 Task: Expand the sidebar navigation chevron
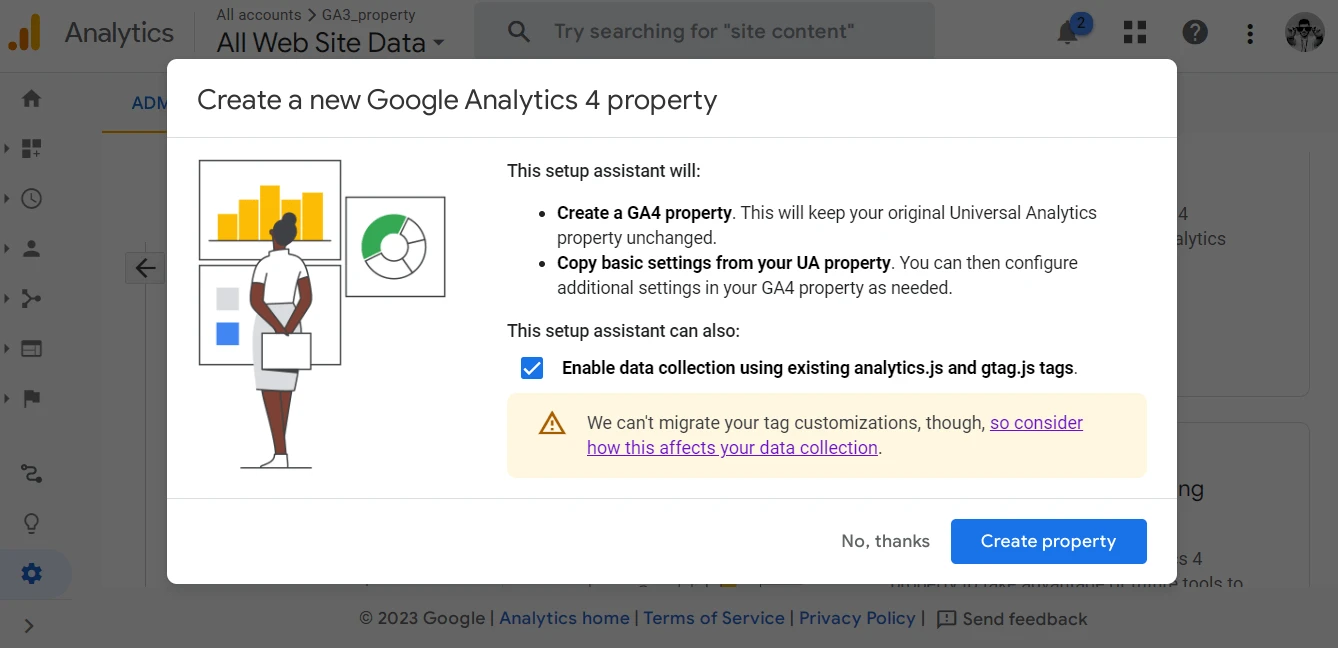(x=29, y=626)
